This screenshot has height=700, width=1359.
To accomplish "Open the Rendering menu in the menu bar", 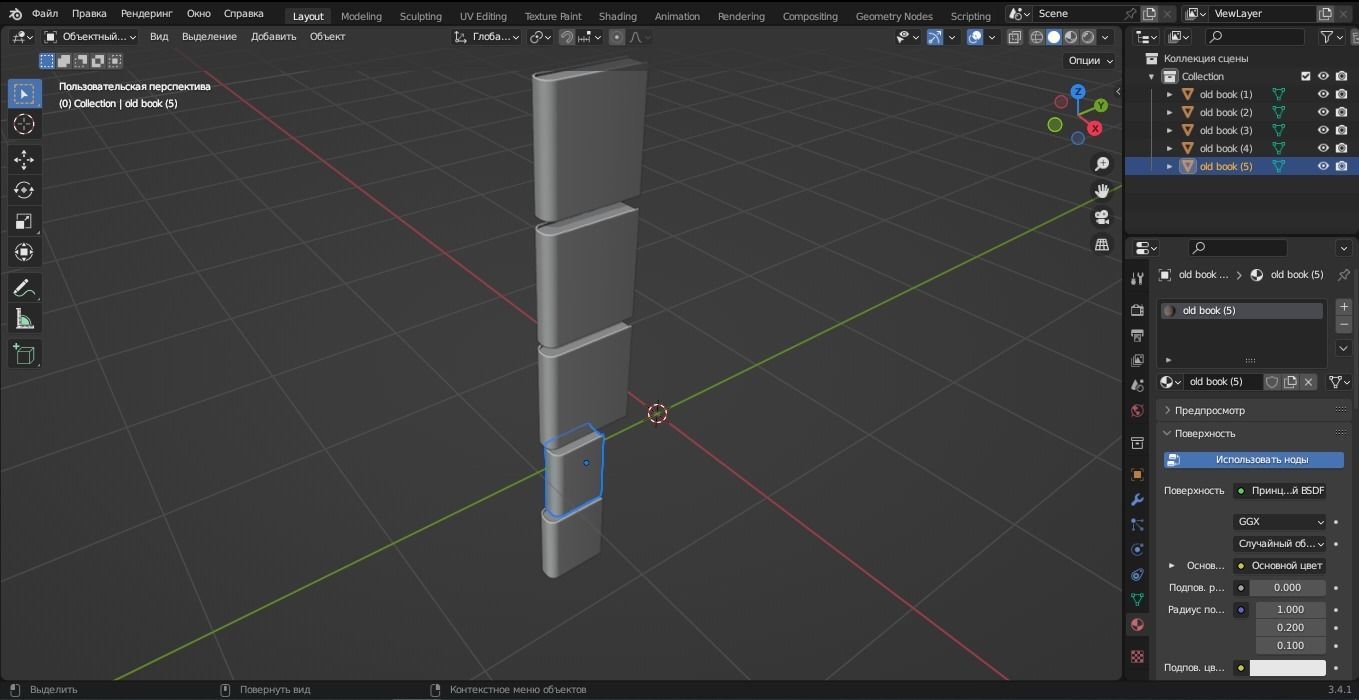I will (x=146, y=14).
